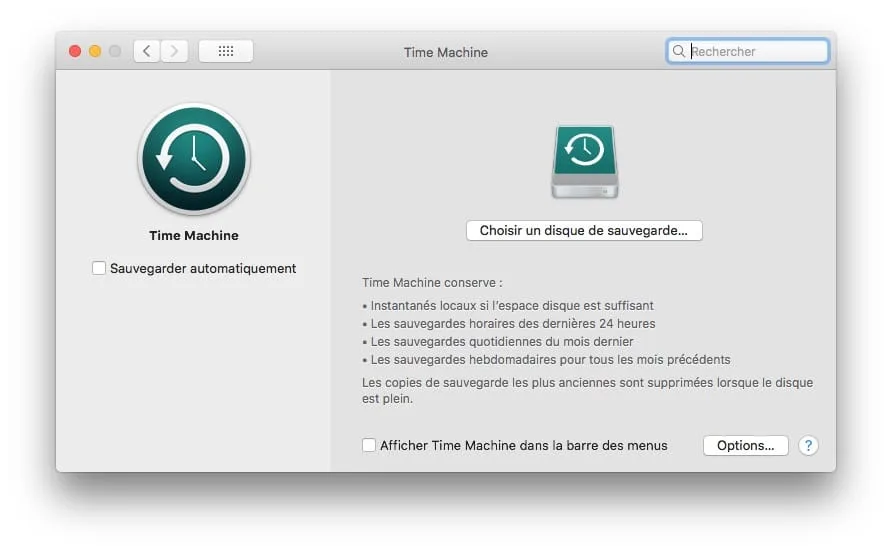The width and height of the screenshot is (892, 552).
Task: Click 'Time Machine conserve :' heading text
Action: pyautogui.click(x=432, y=283)
